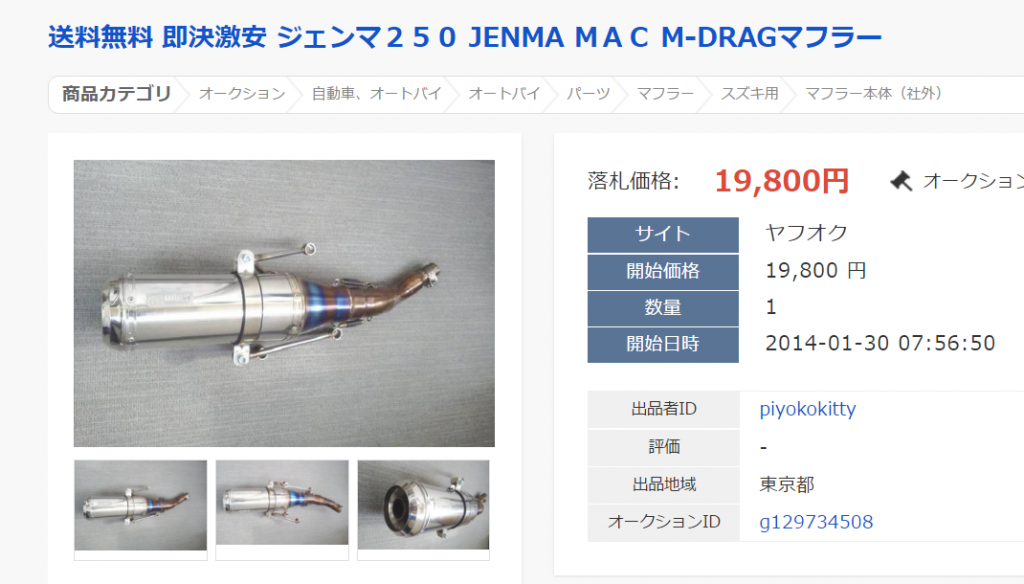1024x584 pixels.
Task: Click the サイト table header cell
Action: click(663, 235)
